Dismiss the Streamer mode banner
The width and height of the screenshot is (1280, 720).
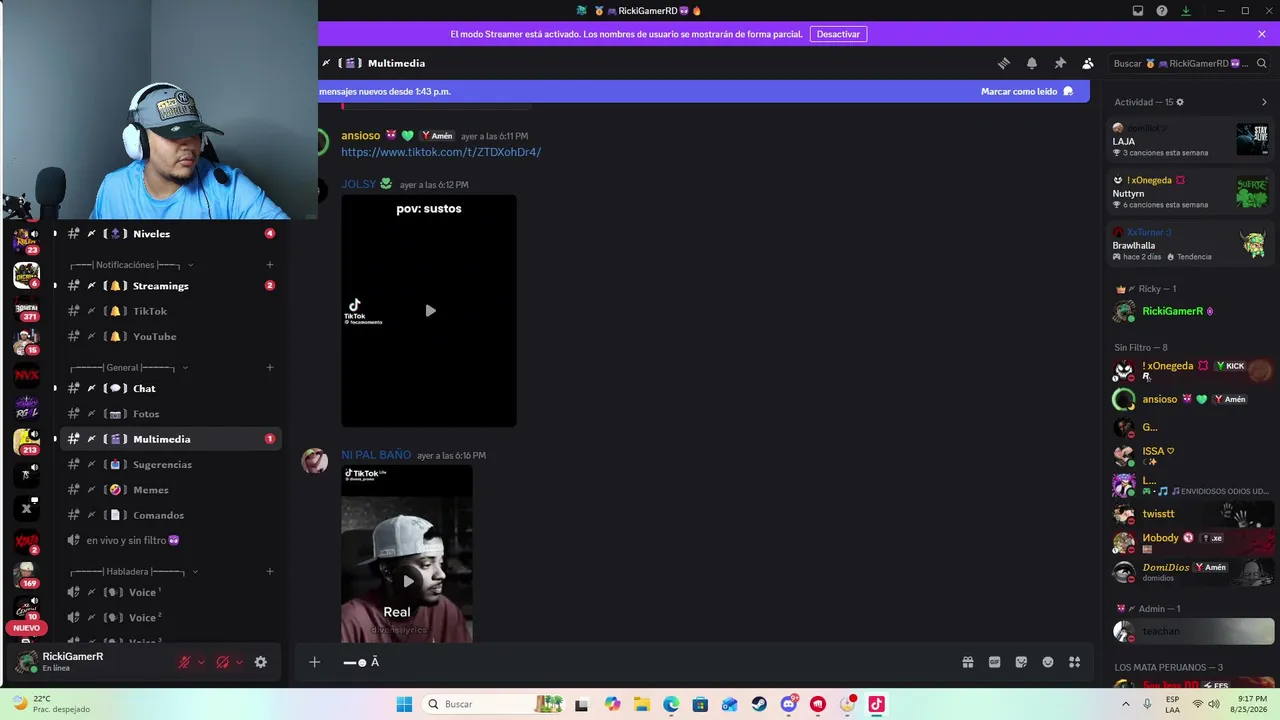coord(1262,34)
